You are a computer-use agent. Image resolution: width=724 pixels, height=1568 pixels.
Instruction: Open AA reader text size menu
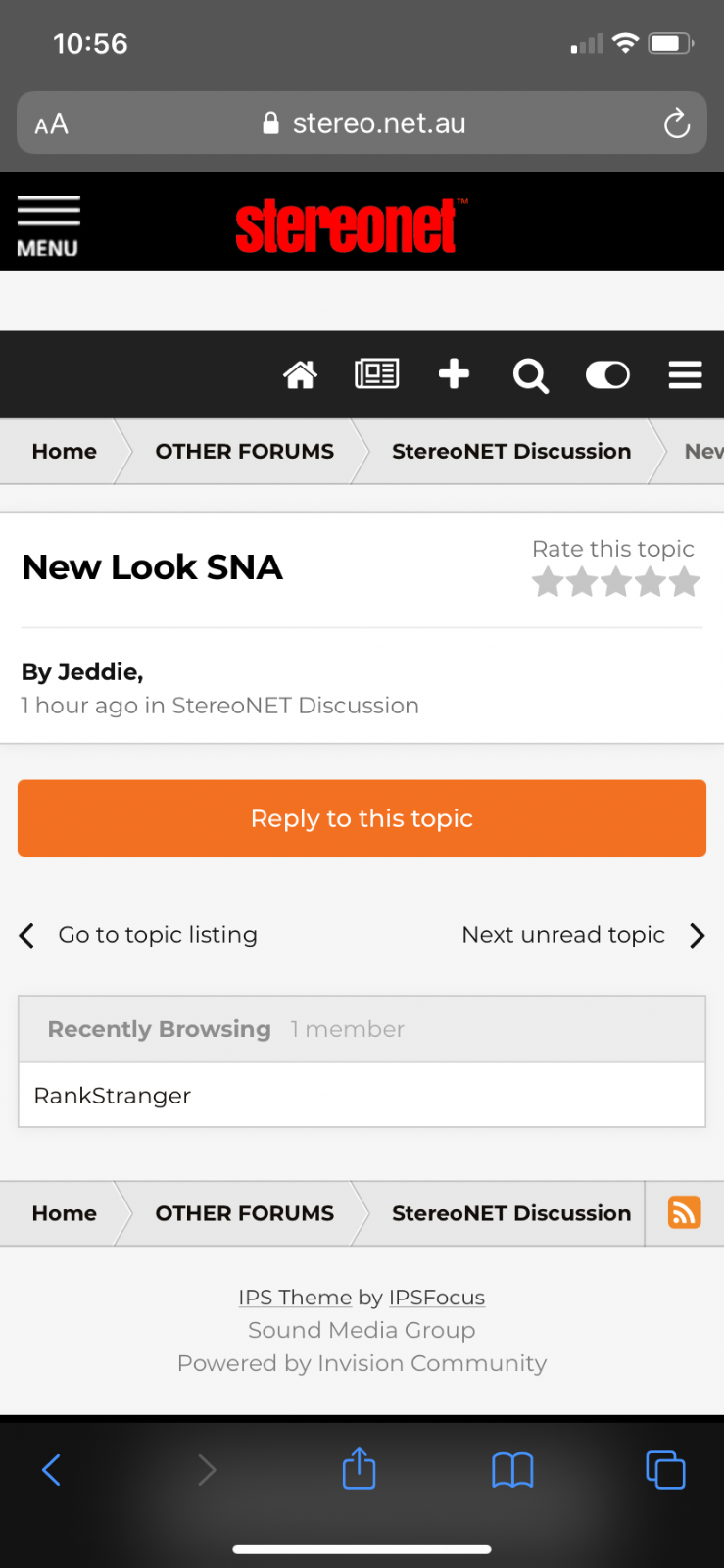click(x=52, y=124)
